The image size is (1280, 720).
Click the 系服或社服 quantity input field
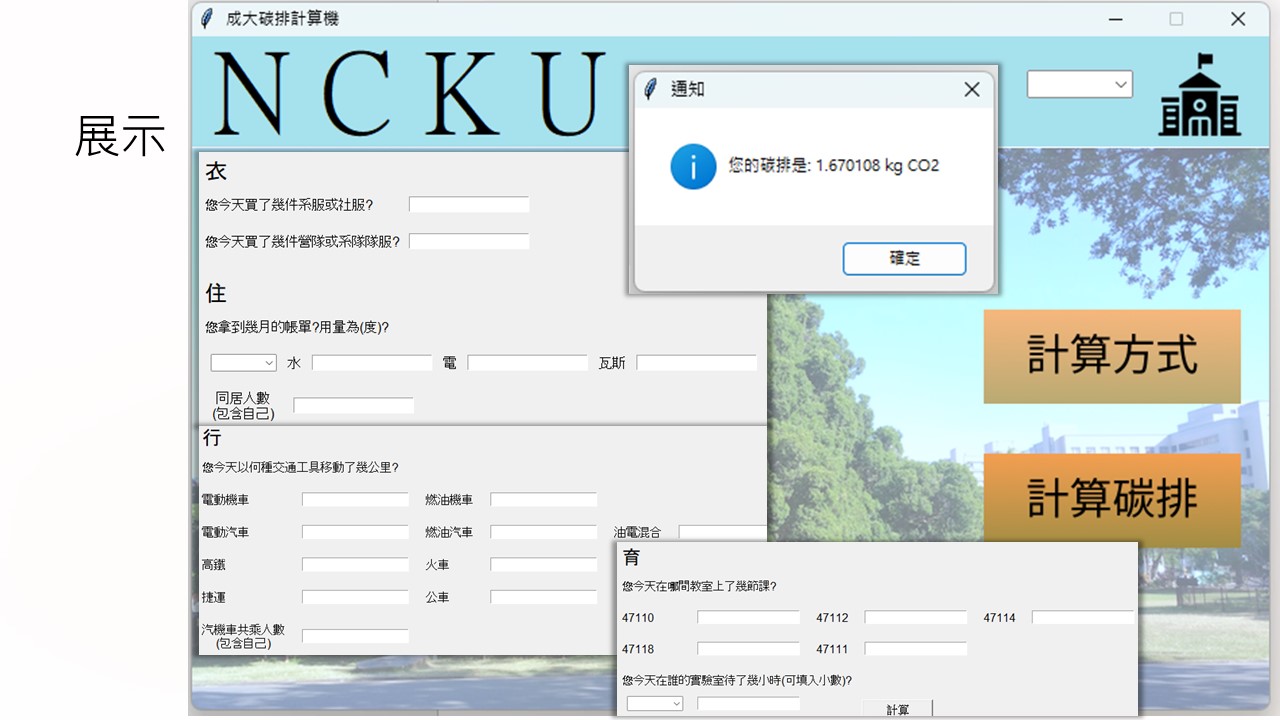point(469,205)
